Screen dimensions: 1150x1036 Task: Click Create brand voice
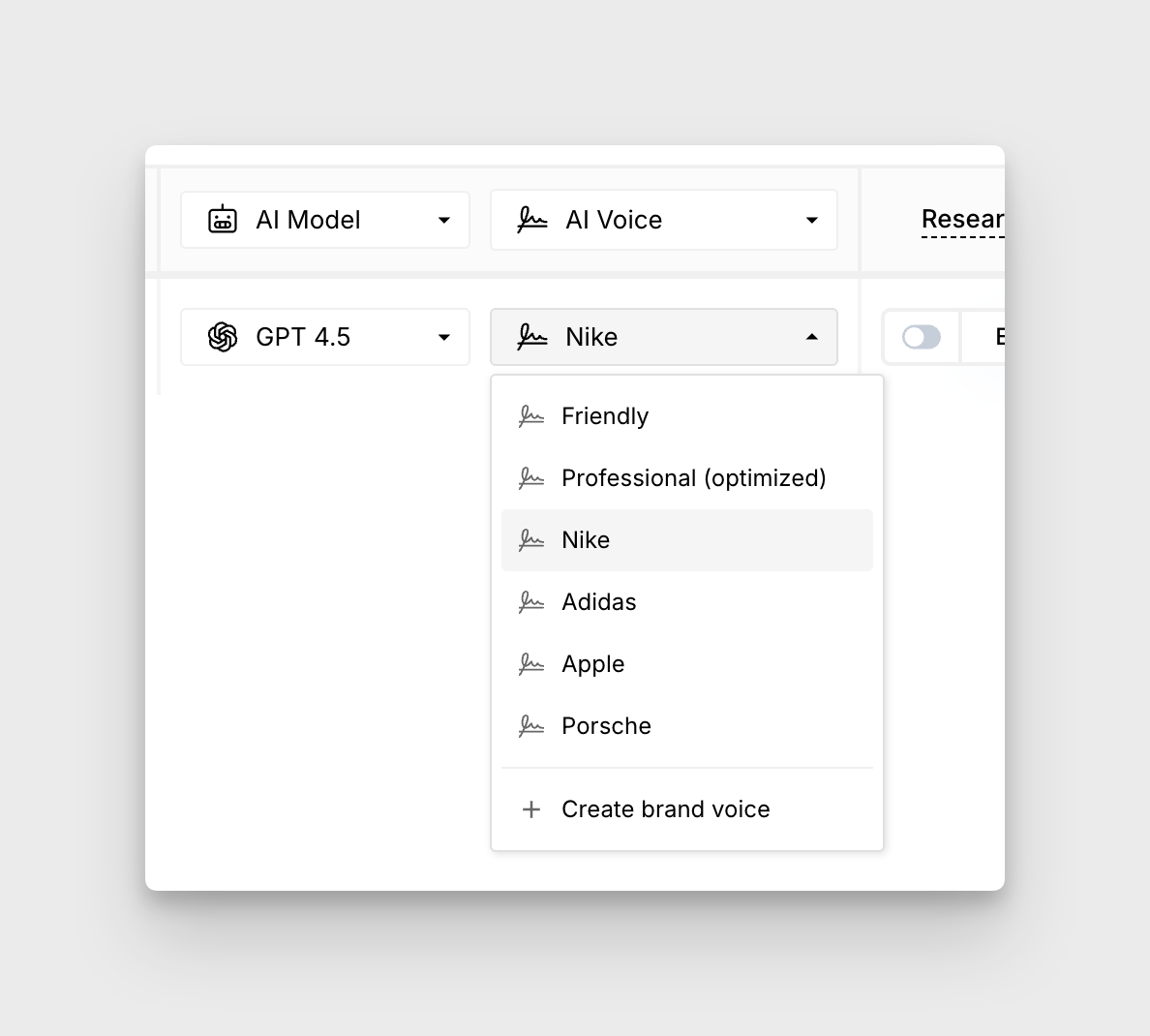point(665,809)
